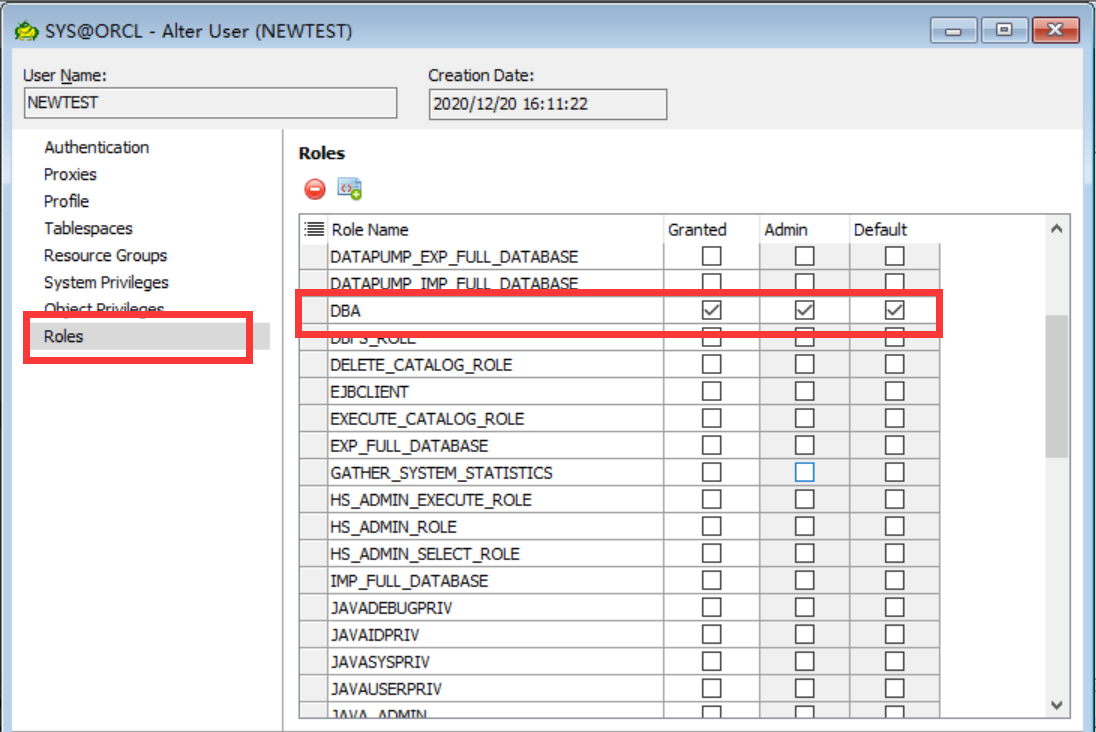Viewport: 1096px width, 732px height.
Task: Check Admin for HS_ADMIN_SELECT_ROLE
Action: pyautogui.click(x=805, y=554)
